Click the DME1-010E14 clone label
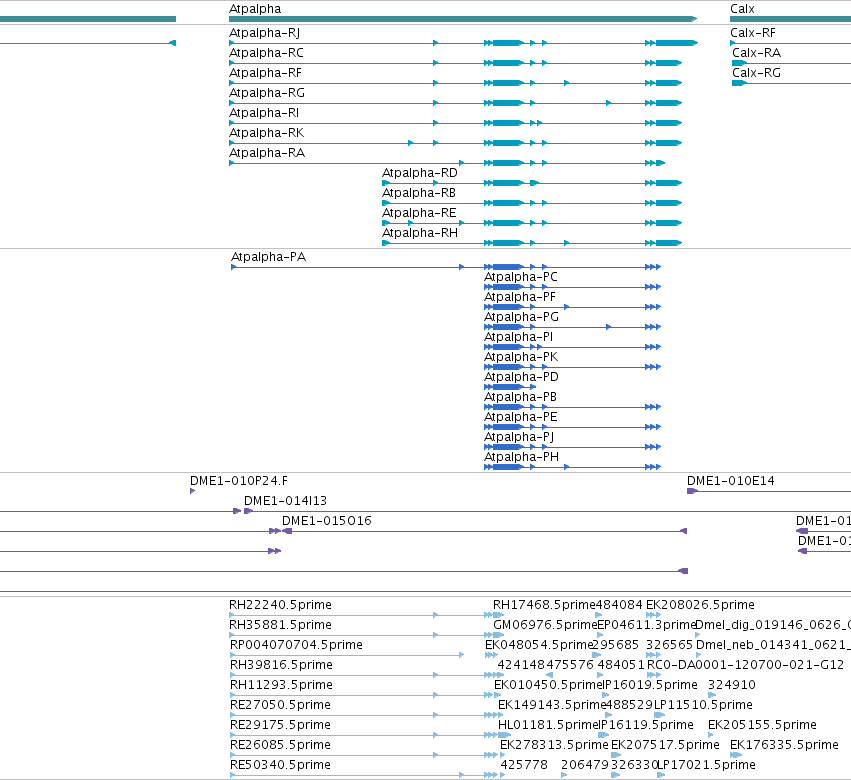Image resolution: width=851 pixels, height=780 pixels. [731, 481]
